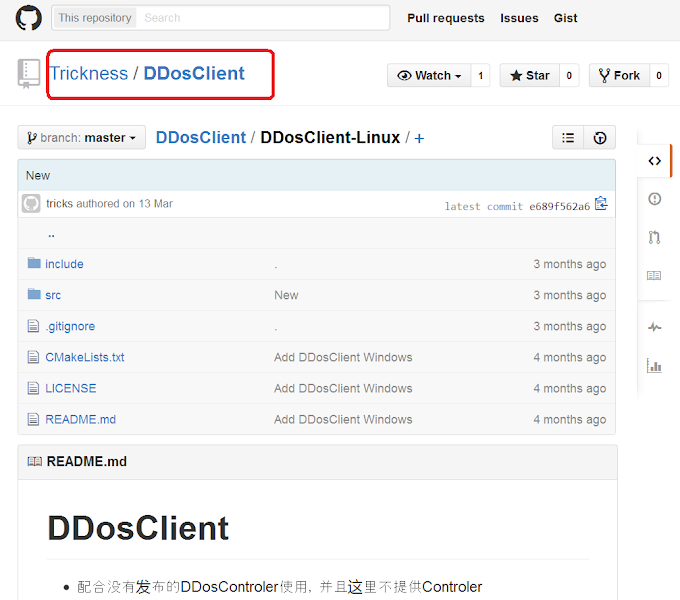Open the Watch dropdown button
This screenshot has width=680, height=600.
[429, 75]
